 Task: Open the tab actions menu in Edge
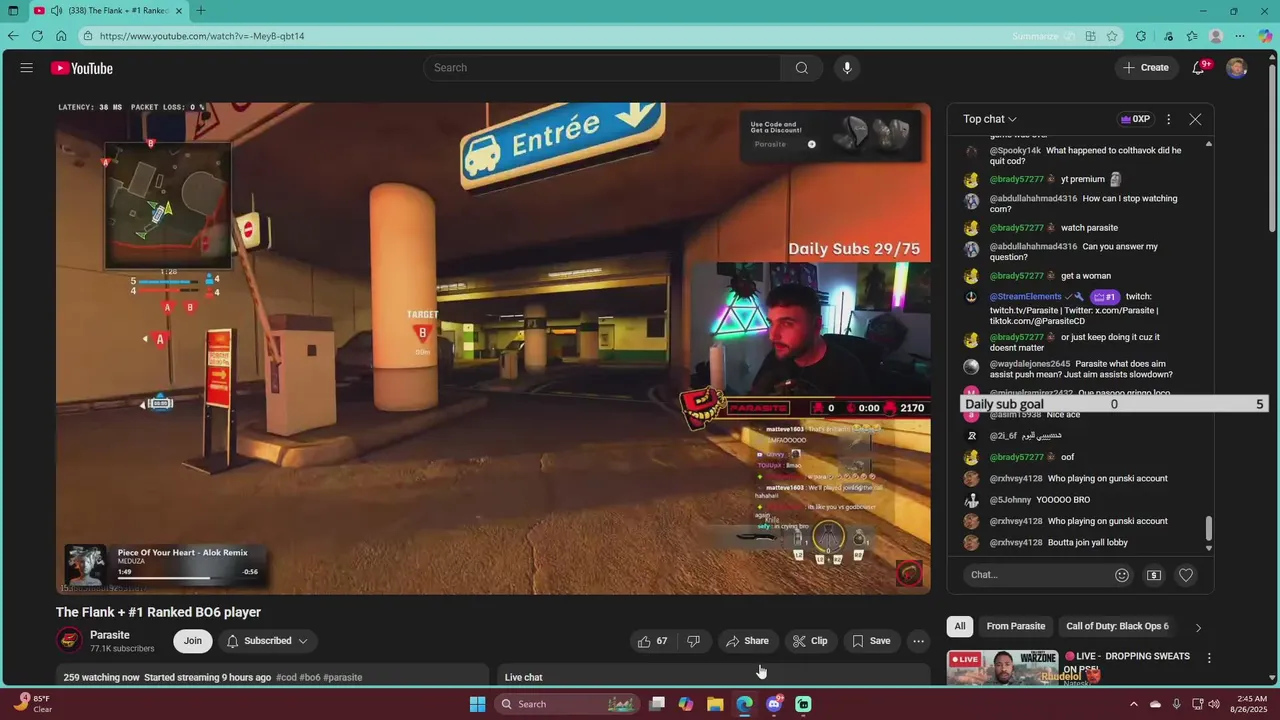(13, 11)
